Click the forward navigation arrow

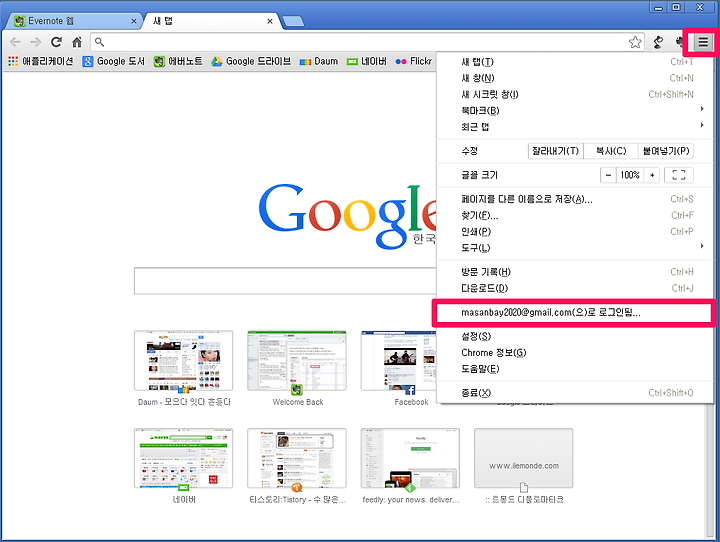tap(35, 42)
